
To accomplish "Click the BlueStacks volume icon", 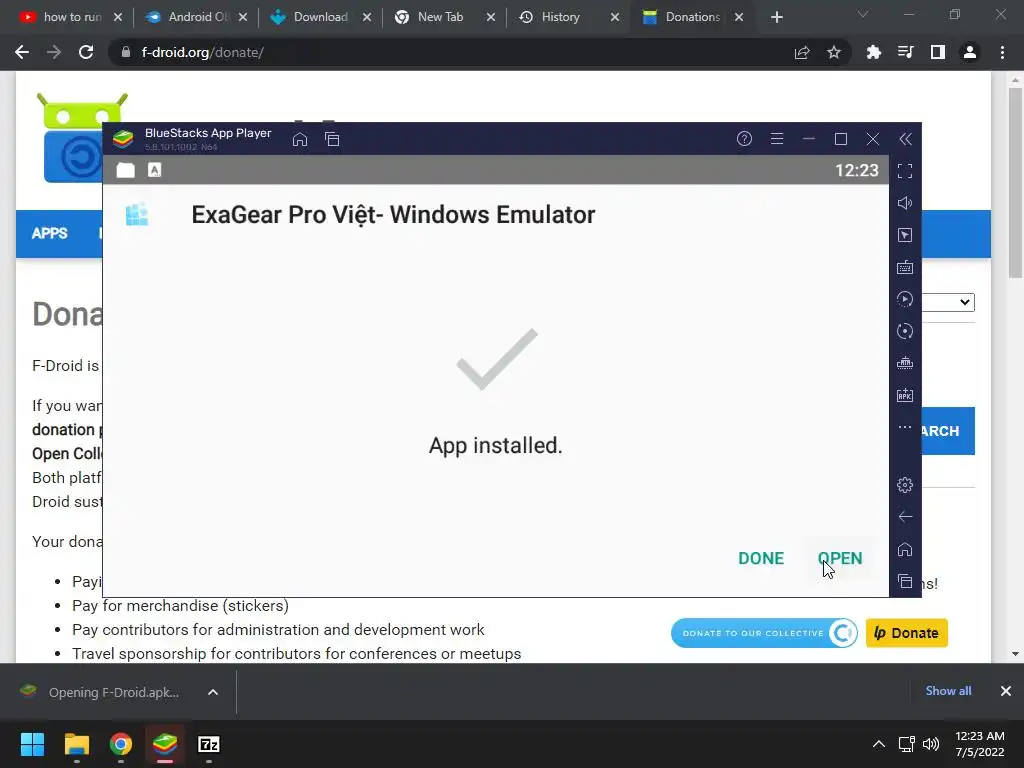I will 905,203.
